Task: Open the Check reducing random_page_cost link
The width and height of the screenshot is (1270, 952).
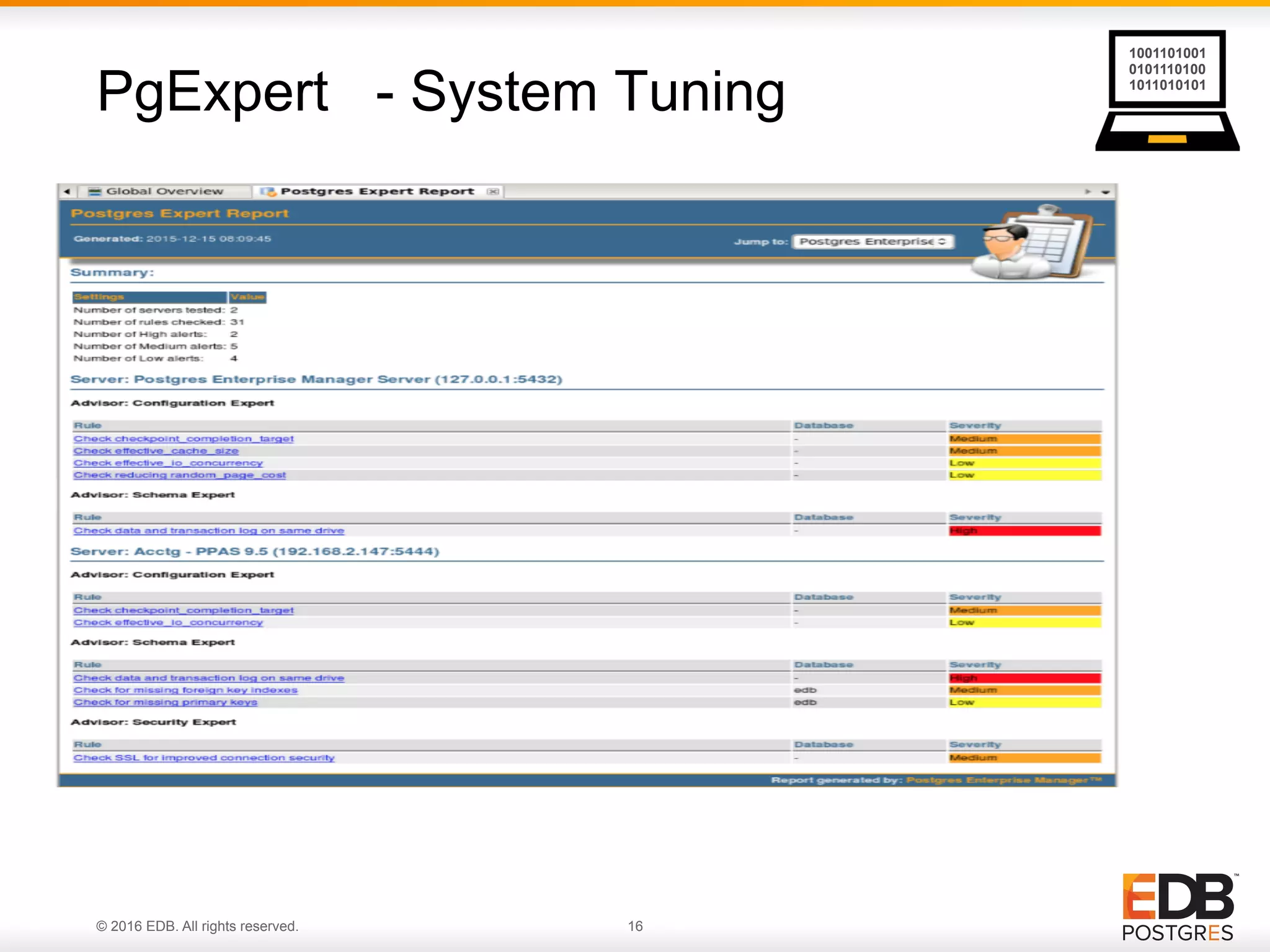Action: coord(180,475)
